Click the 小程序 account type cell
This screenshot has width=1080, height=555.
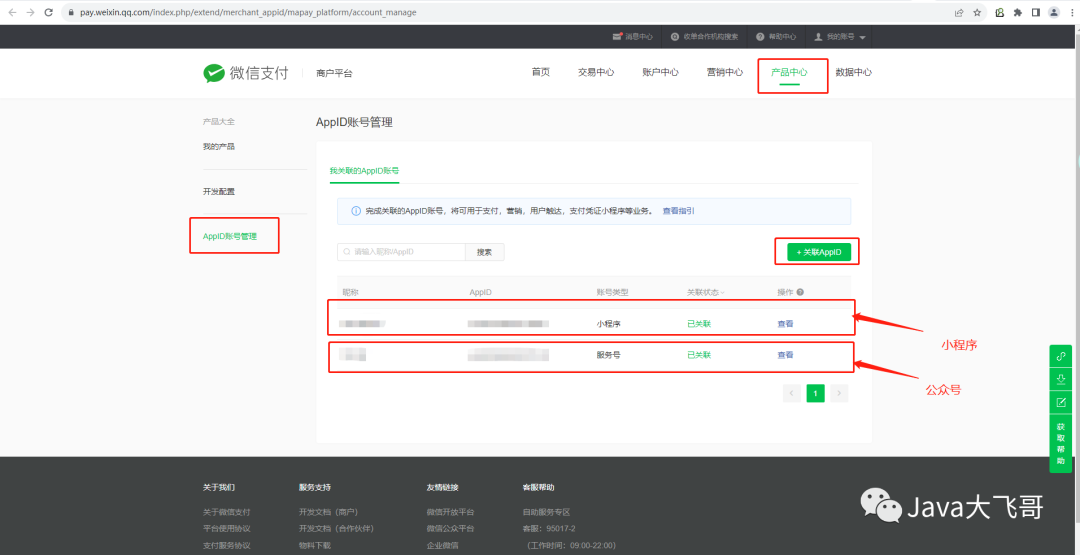[608, 324]
